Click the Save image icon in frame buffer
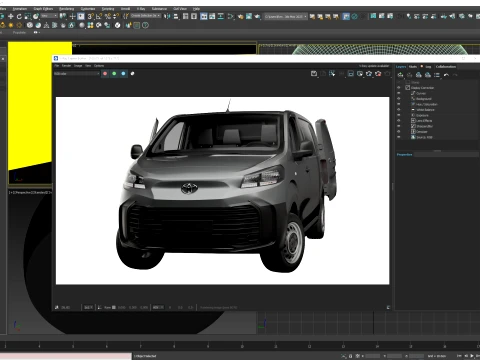480x360 pixels. 314,74
